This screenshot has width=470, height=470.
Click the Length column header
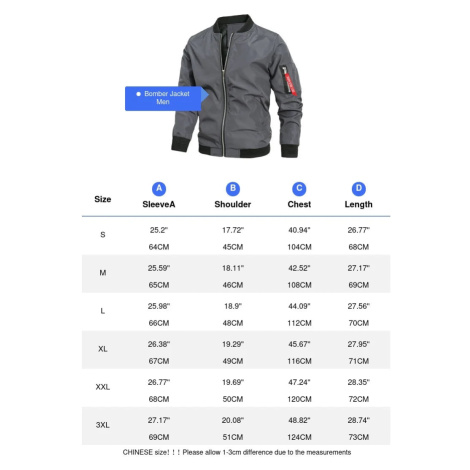(x=359, y=204)
